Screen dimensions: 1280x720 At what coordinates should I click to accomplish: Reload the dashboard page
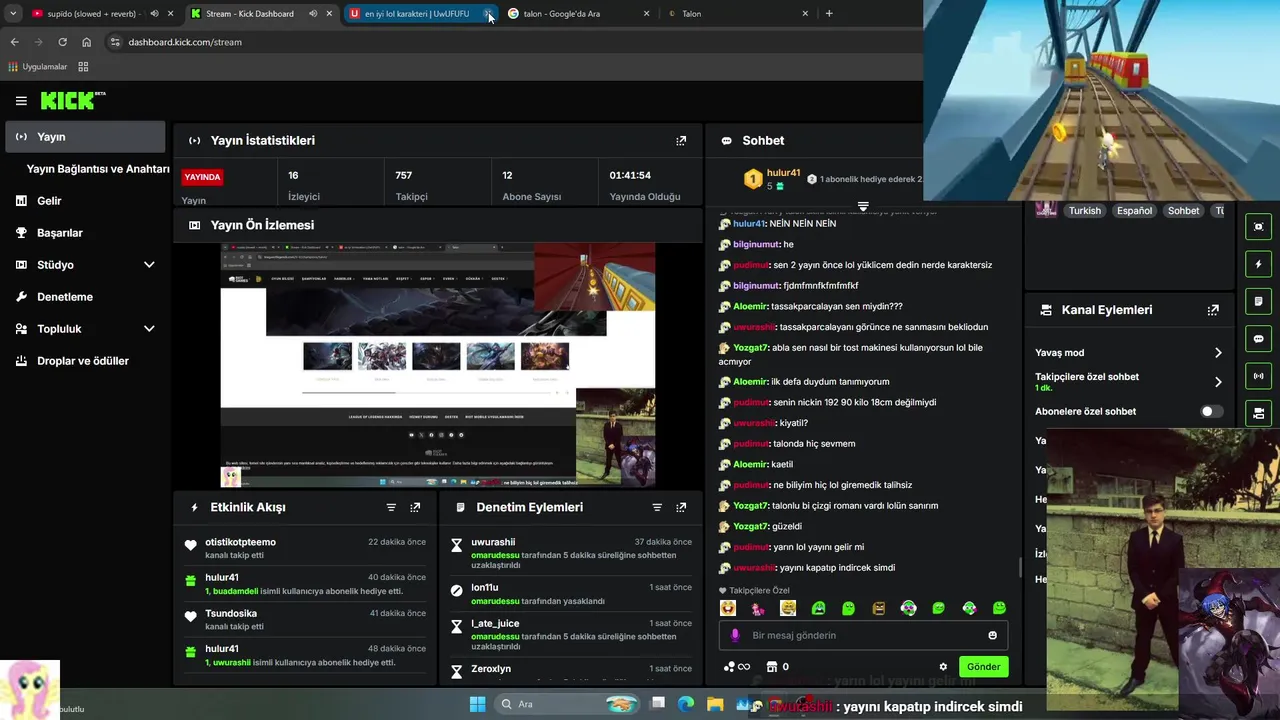[62, 42]
